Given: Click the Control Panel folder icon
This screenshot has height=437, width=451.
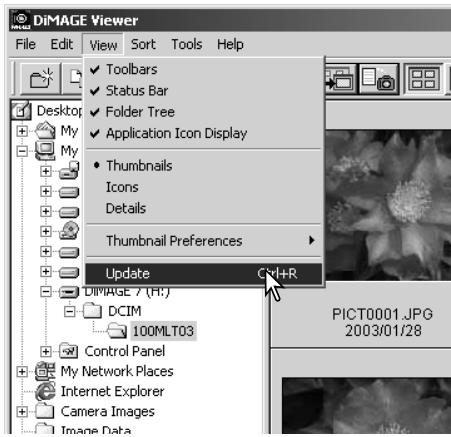Looking at the screenshot, I should [x=68, y=351].
